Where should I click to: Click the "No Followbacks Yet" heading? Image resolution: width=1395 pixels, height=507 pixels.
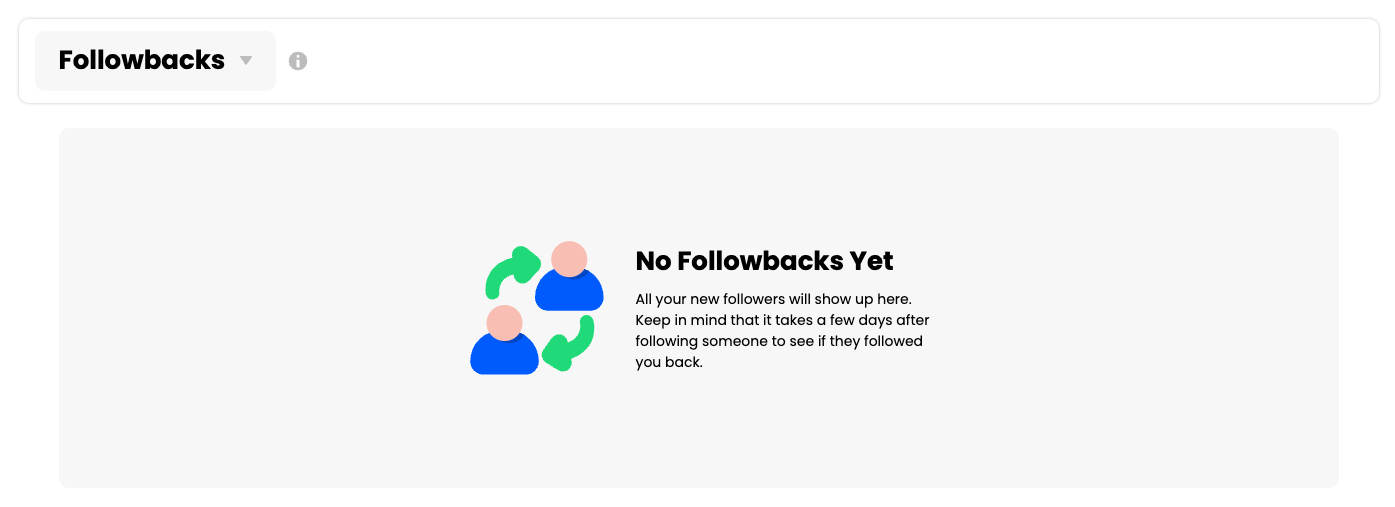point(764,261)
